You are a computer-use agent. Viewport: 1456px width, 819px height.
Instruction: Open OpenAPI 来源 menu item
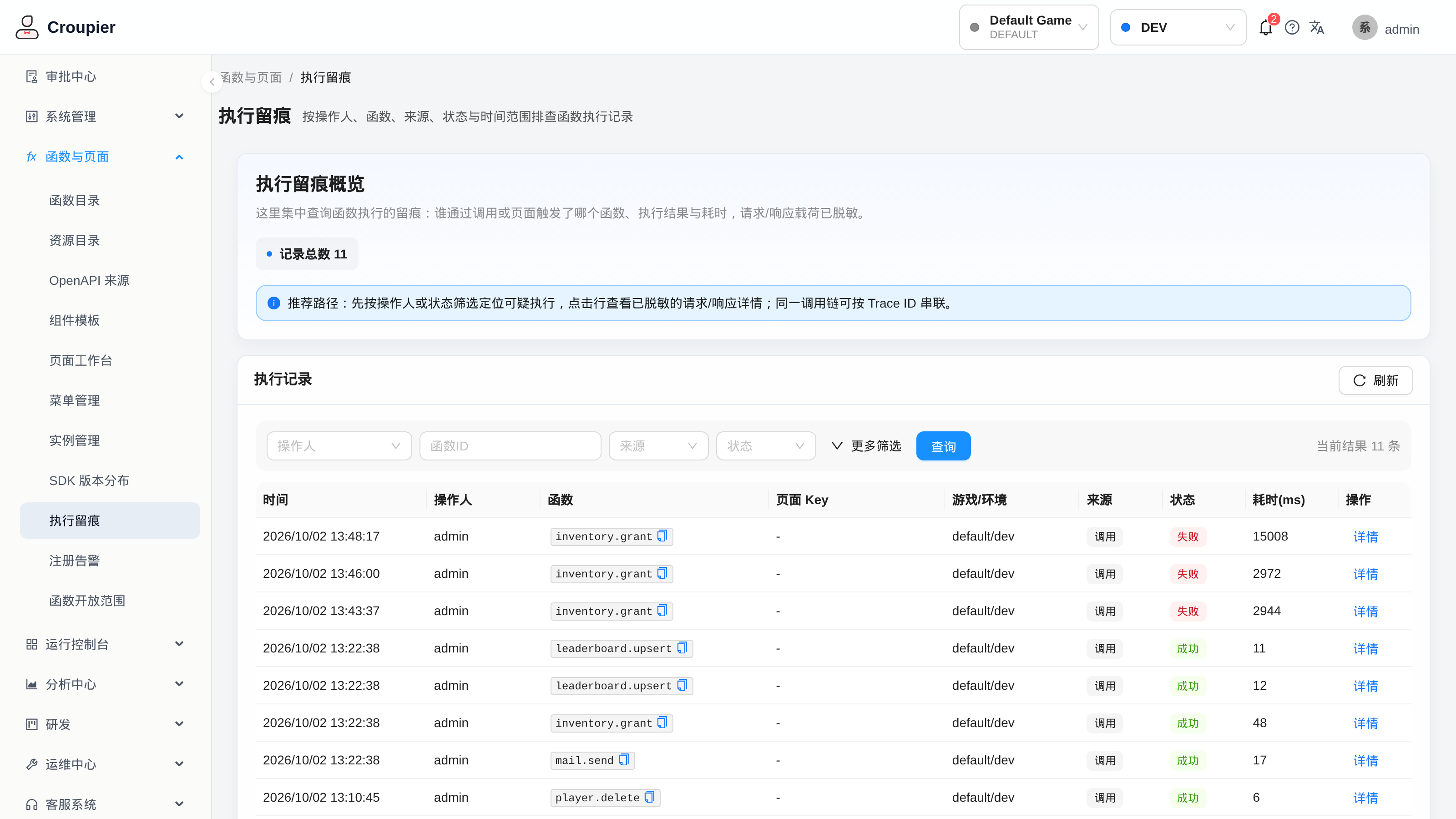(110, 280)
